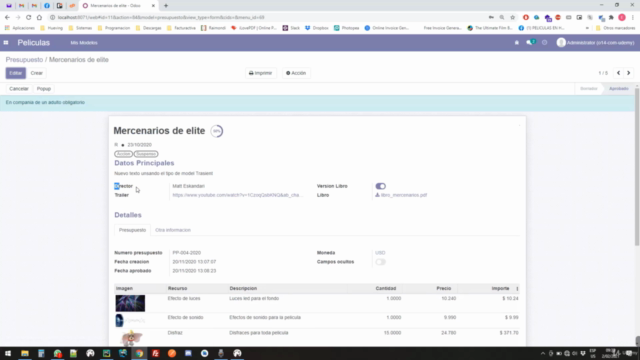
Task: Open browser zoom magnifier icon
Action: (x=502, y=17)
